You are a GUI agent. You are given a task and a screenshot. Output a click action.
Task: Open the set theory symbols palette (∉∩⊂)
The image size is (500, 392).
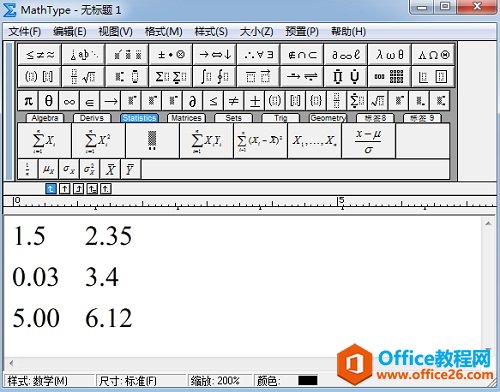pos(302,54)
